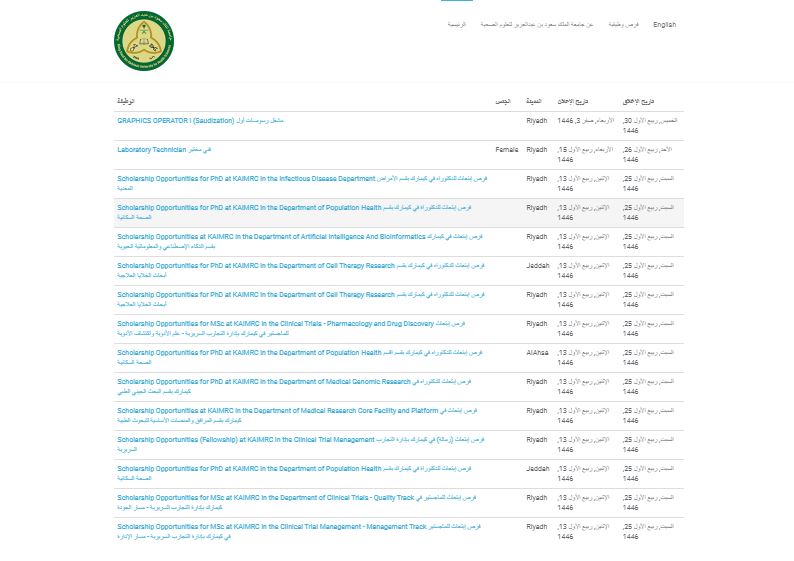The image size is (794, 561).
Task: Click the الوظيفة column header
Action: pyautogui.click(x=126, y=102)
